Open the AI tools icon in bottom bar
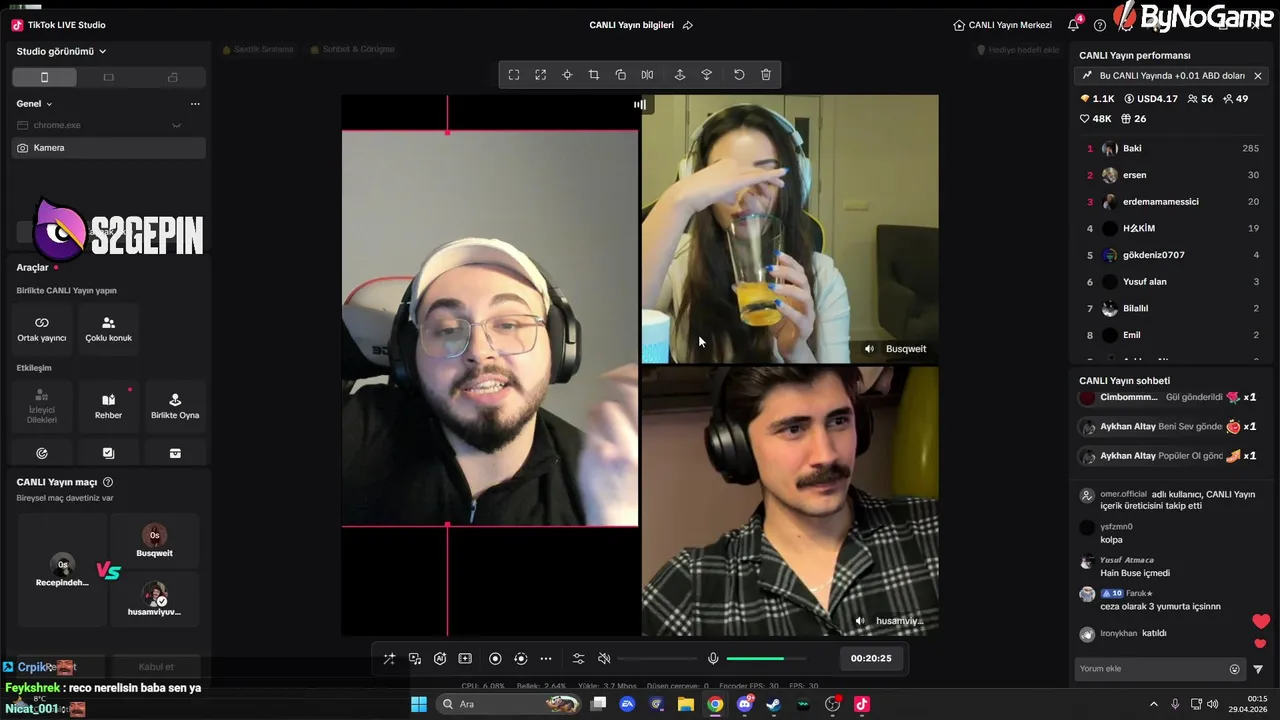 [x=440, y=659]
